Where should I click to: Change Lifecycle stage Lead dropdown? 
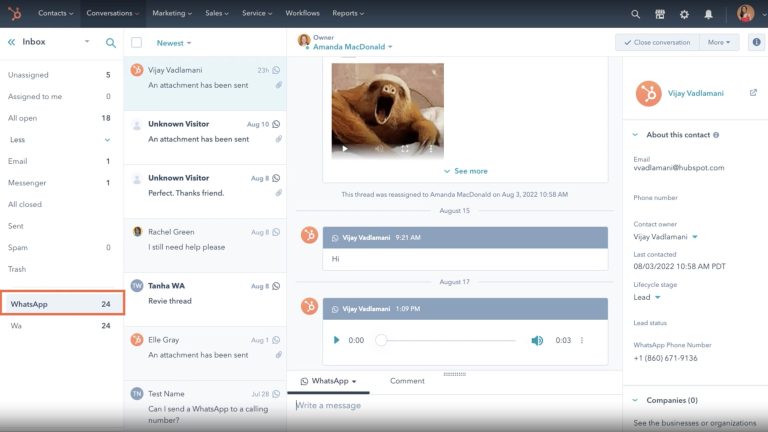click(647, 297)
